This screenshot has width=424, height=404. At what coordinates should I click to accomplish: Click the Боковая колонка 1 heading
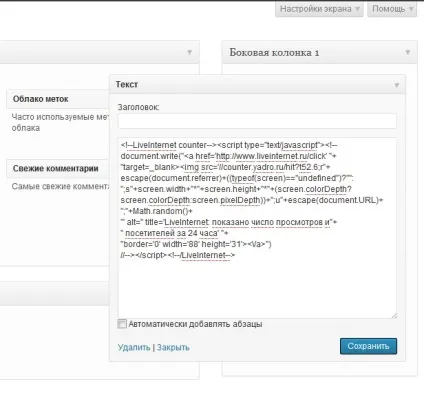point(274,52)
